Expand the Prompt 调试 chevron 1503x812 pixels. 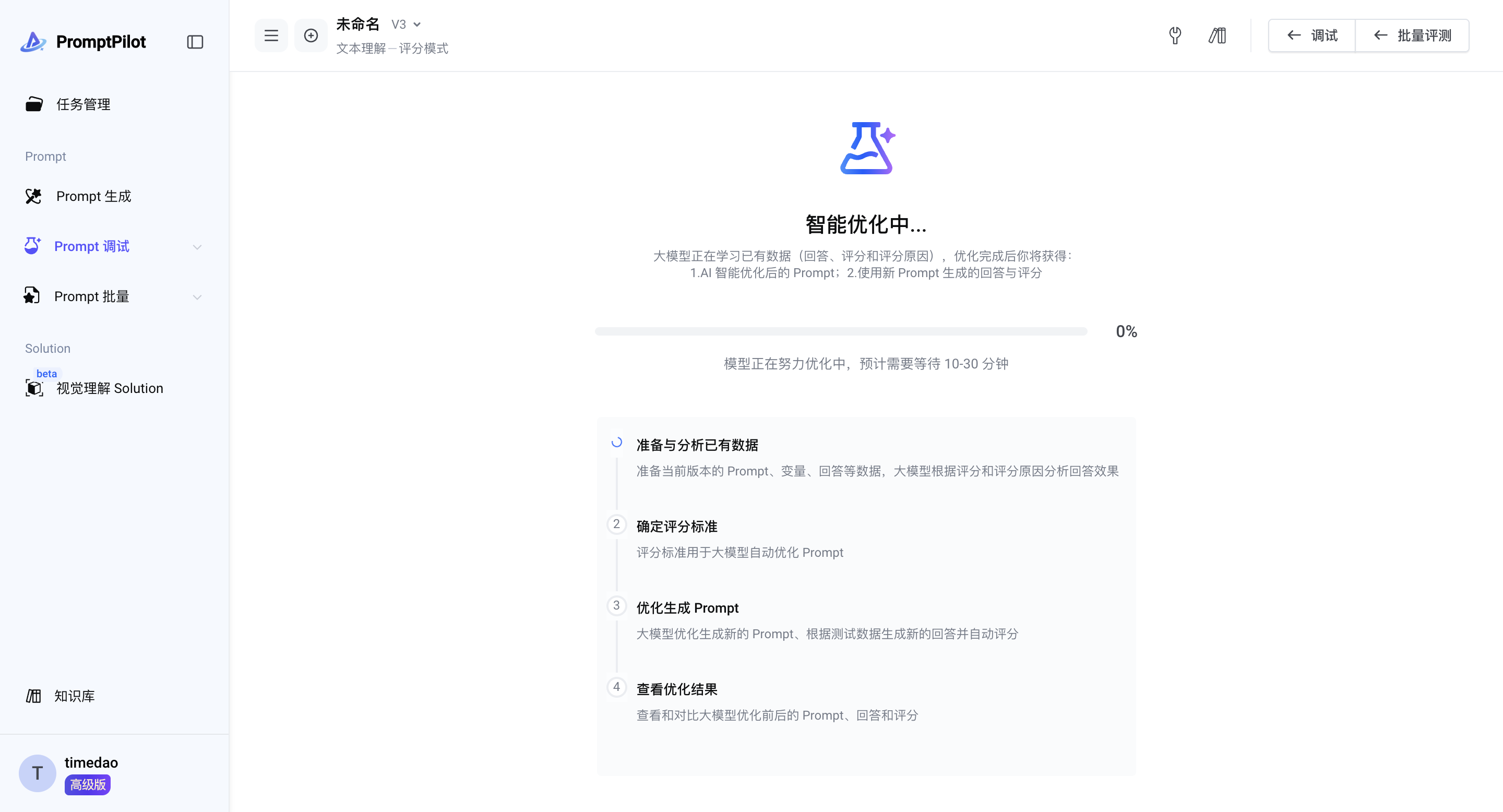coord(197,247)
